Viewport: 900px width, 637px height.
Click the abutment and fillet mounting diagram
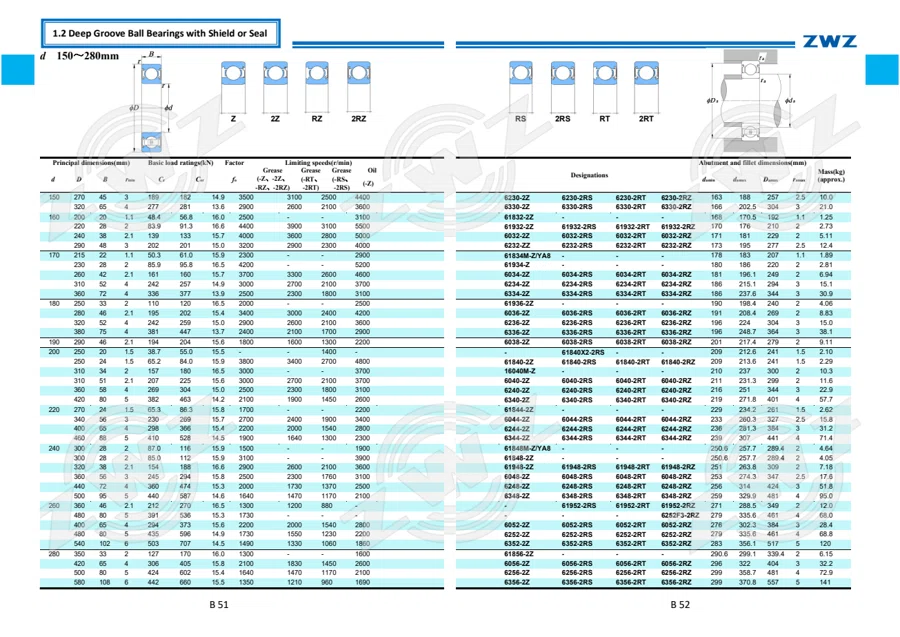coord(751,101)
